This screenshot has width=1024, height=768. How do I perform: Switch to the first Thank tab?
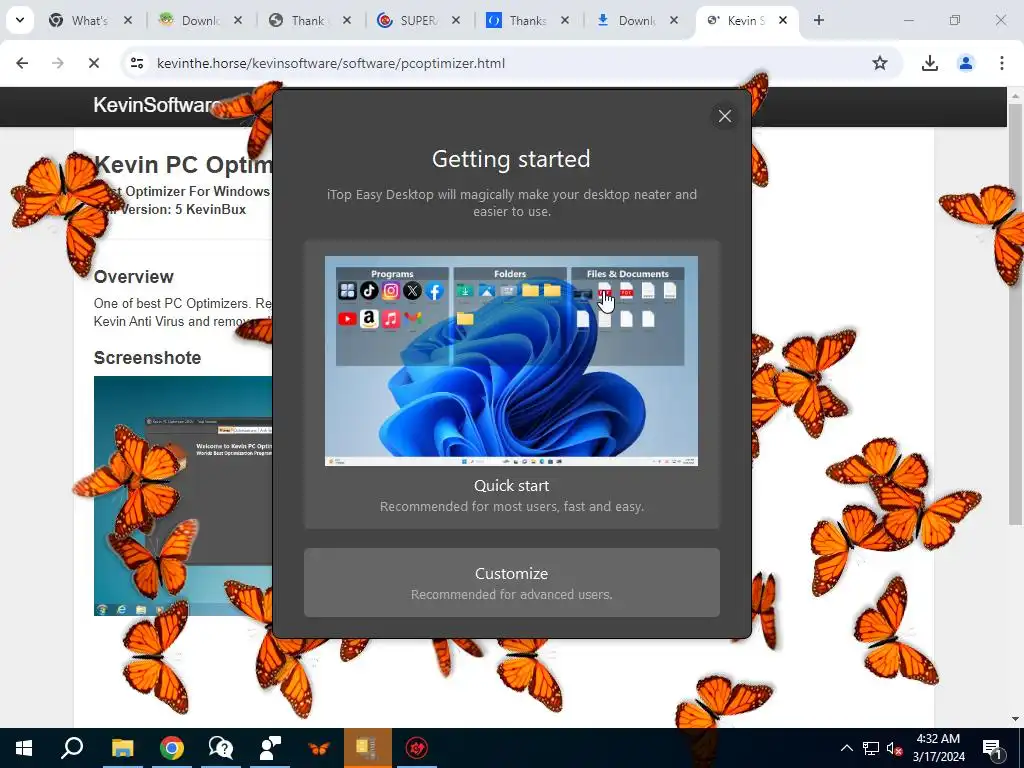coord(307,21)
